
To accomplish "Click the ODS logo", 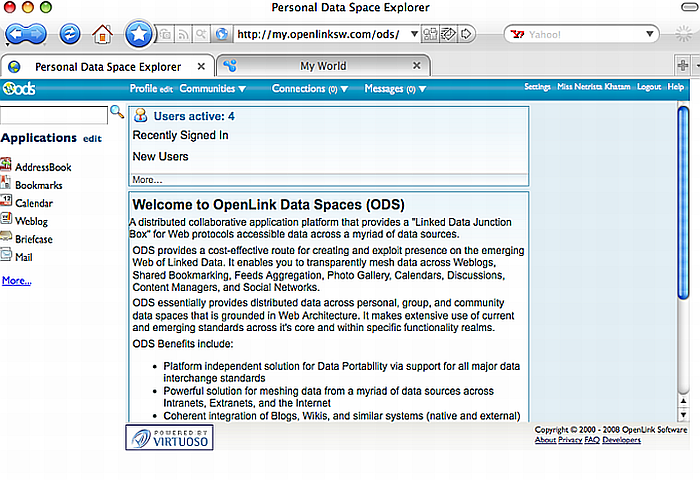I will click(x=20, y=89).
